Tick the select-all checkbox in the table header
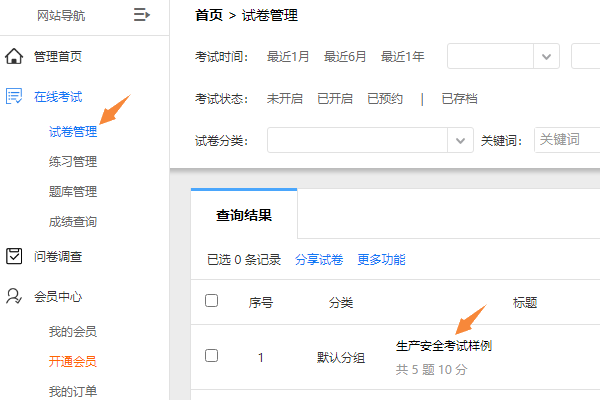600x400 pixels. [x=212, y=301]
